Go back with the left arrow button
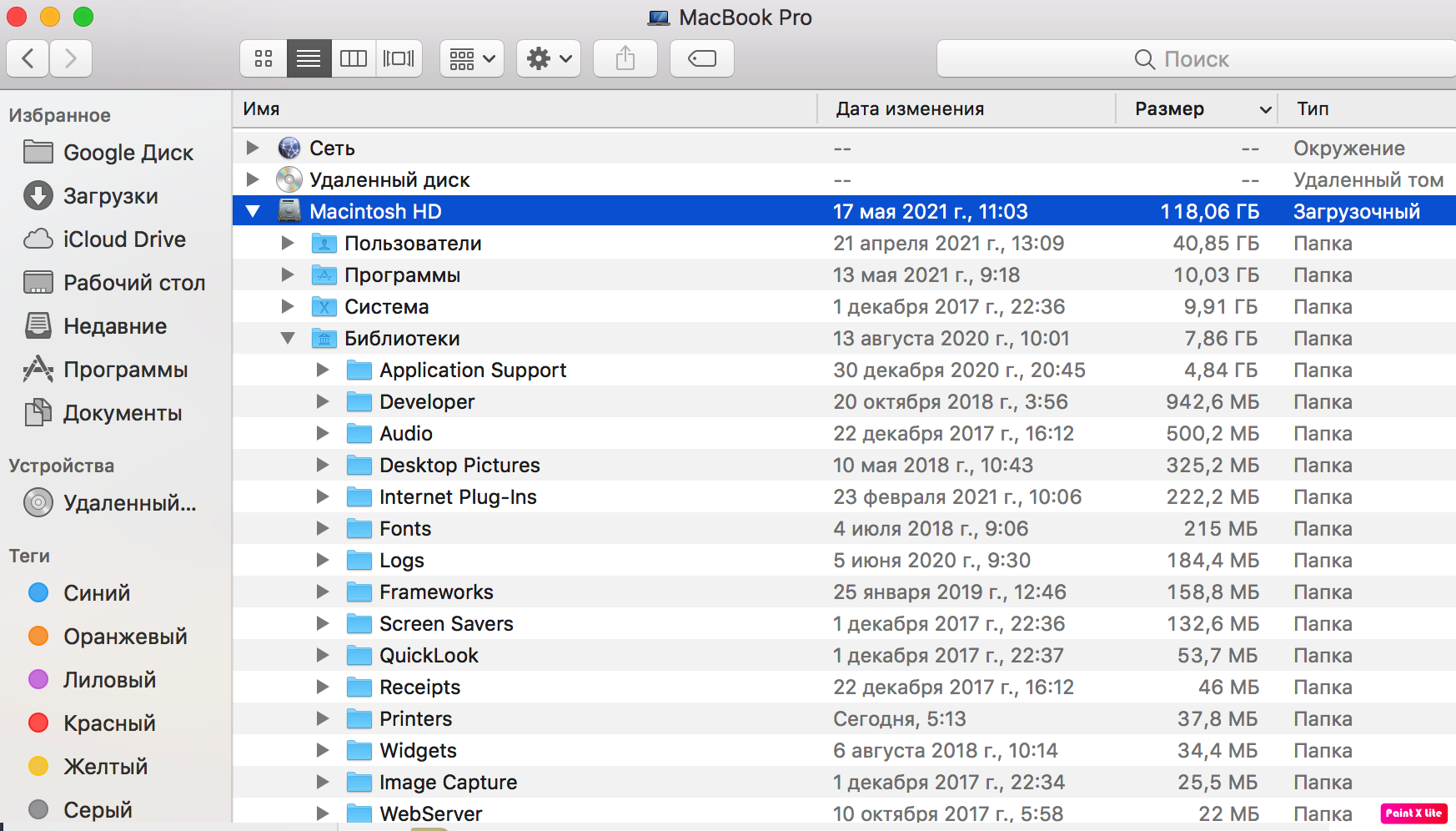 28,58
